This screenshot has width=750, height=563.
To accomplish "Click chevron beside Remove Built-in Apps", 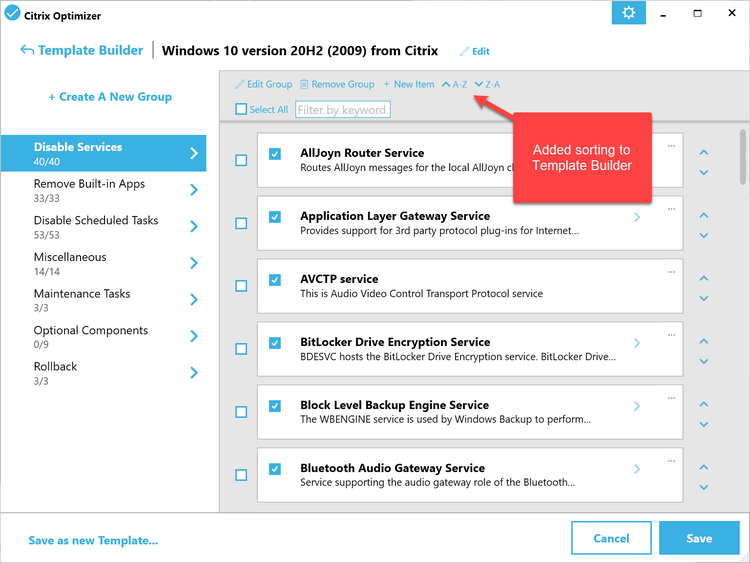I will tap(194, 190).
